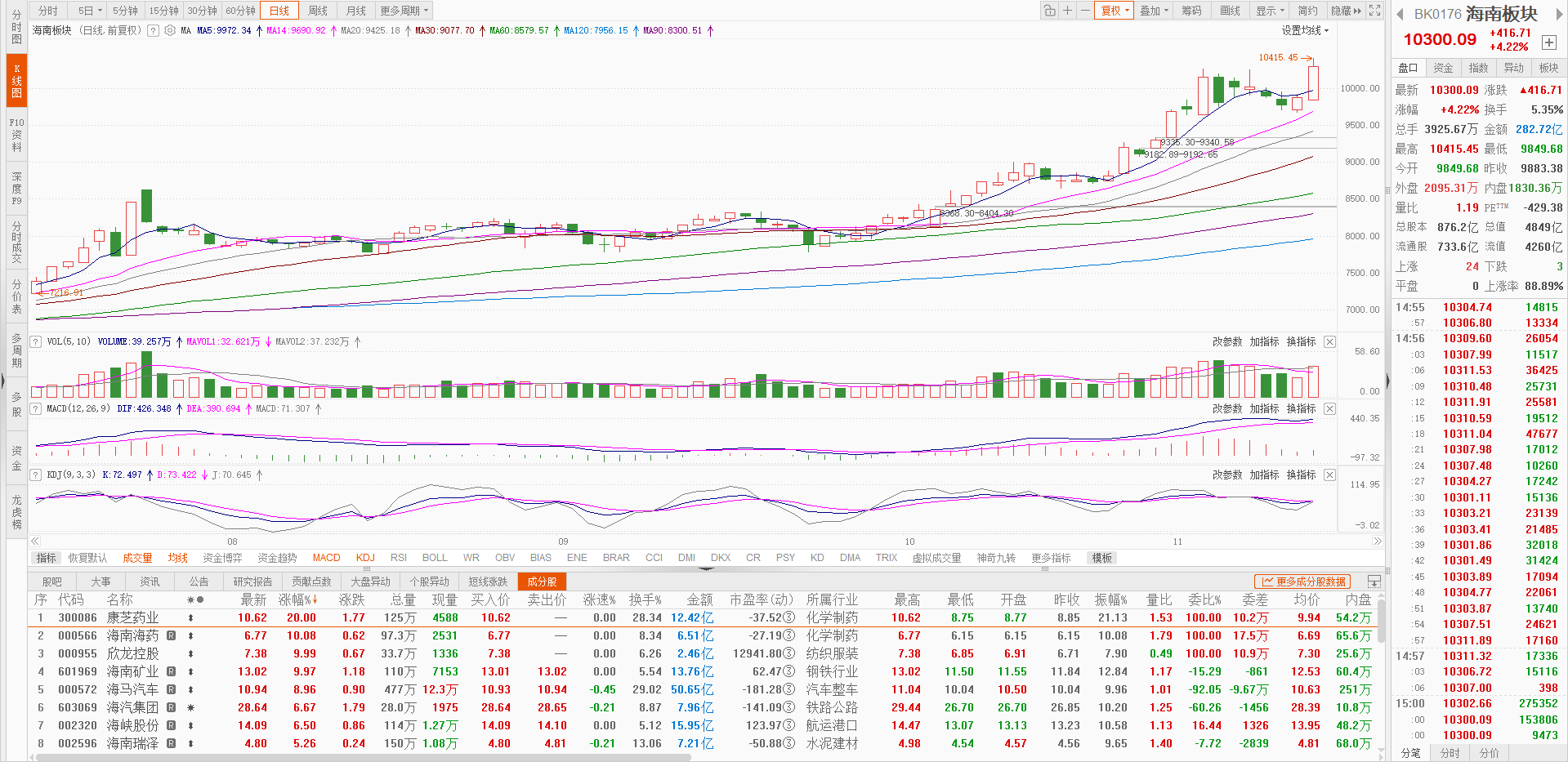This screenshot has height=762, width=1568.
Task: Enter fullscreen with the expand icon
Action: click(1375, 11)
